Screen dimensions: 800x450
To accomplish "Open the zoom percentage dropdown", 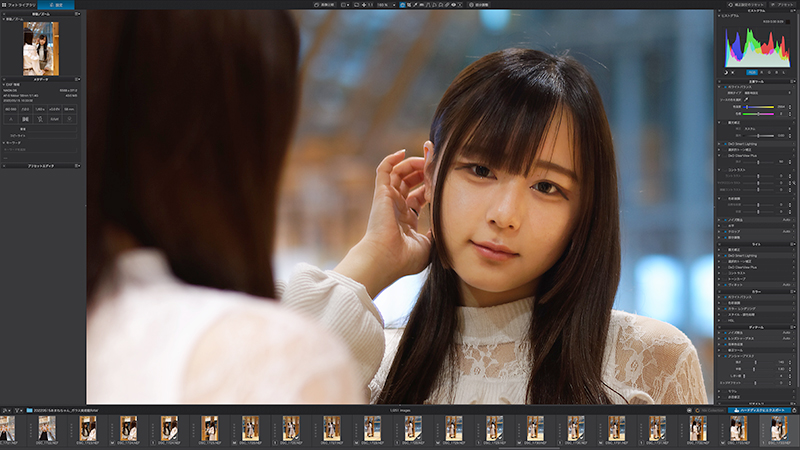I will tap(394, 5).
